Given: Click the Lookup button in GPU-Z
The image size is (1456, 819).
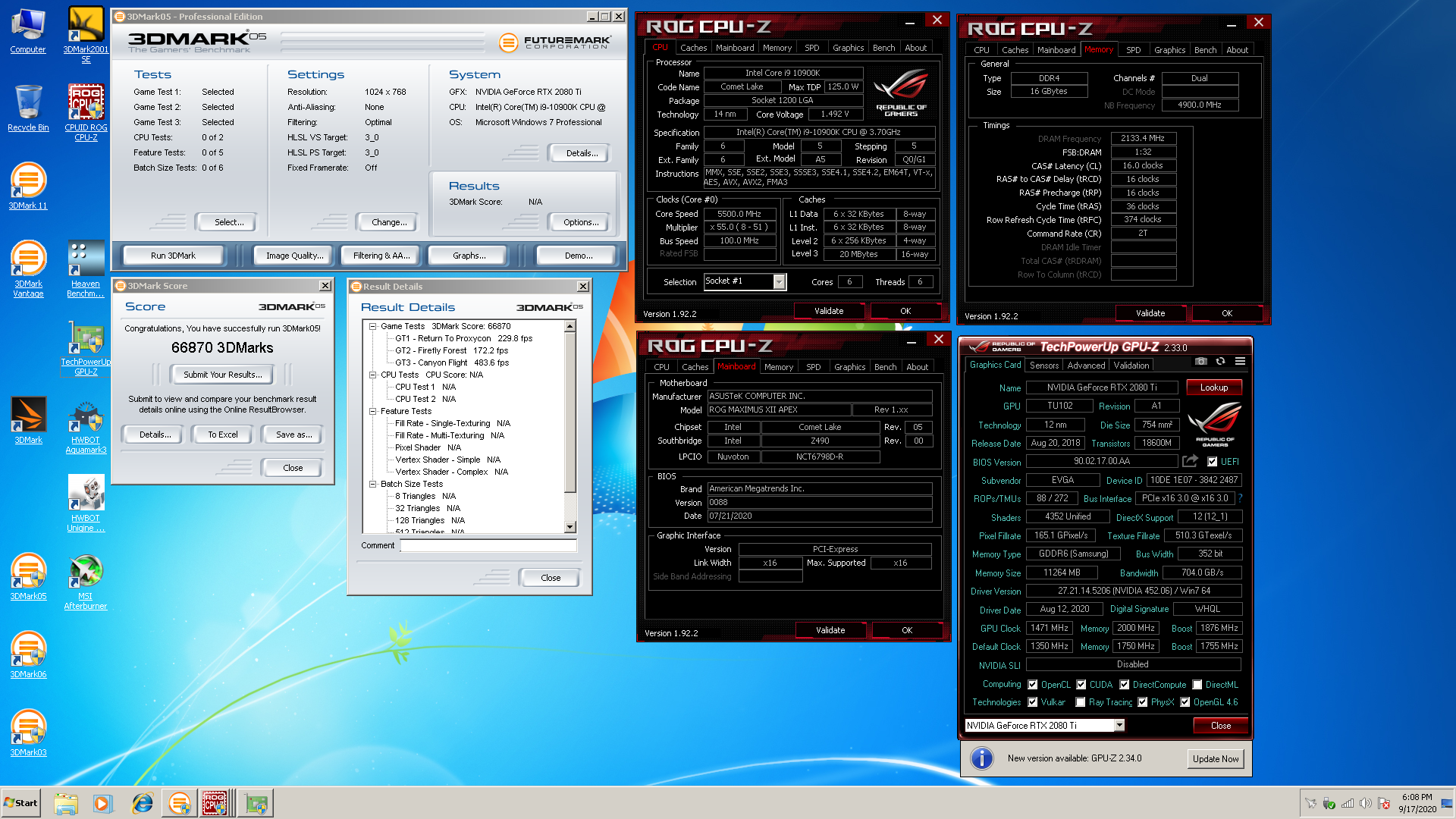Looking at the screenshot, I should [x=1213, y=388].
